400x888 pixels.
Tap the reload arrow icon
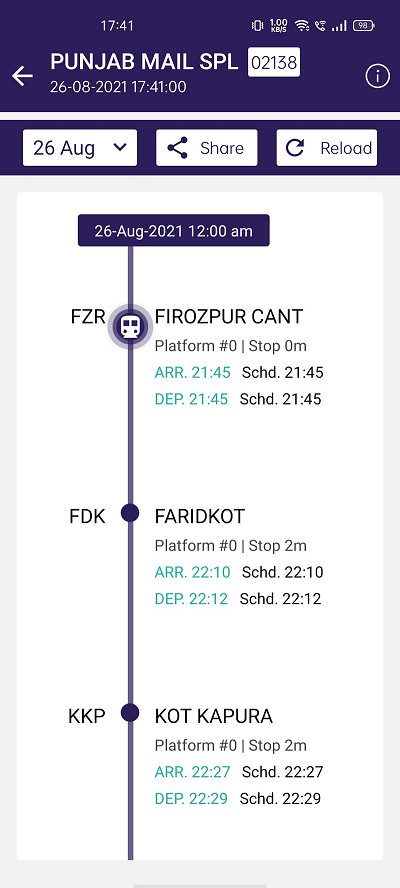295,148
